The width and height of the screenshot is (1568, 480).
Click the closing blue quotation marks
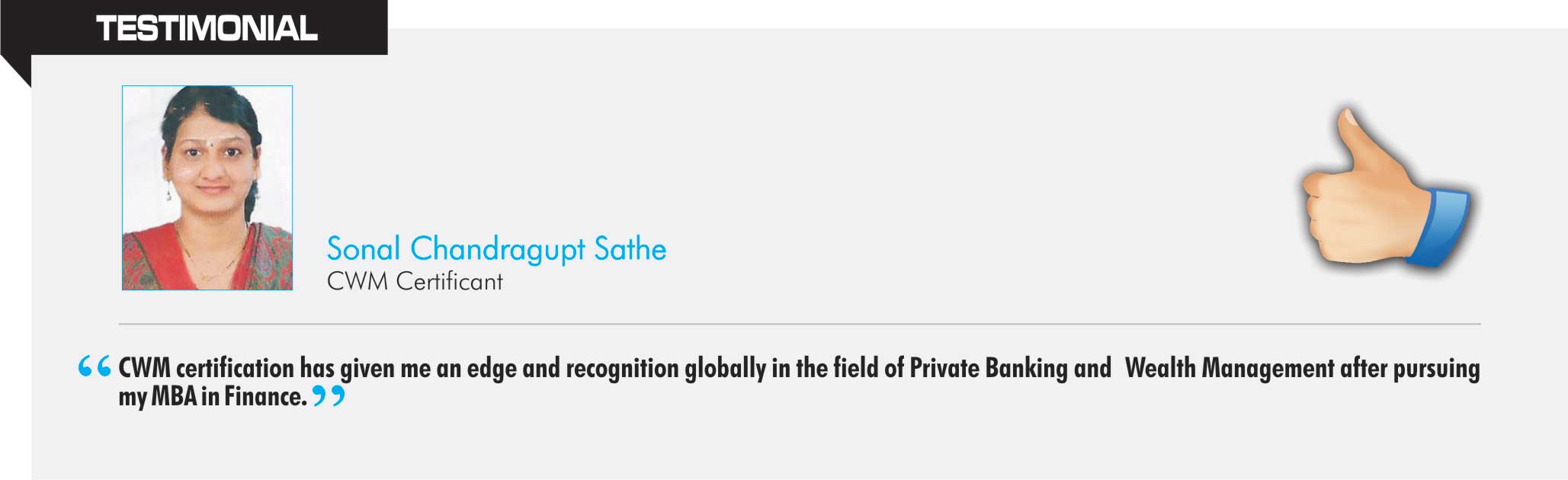click(x=329, y=395)
